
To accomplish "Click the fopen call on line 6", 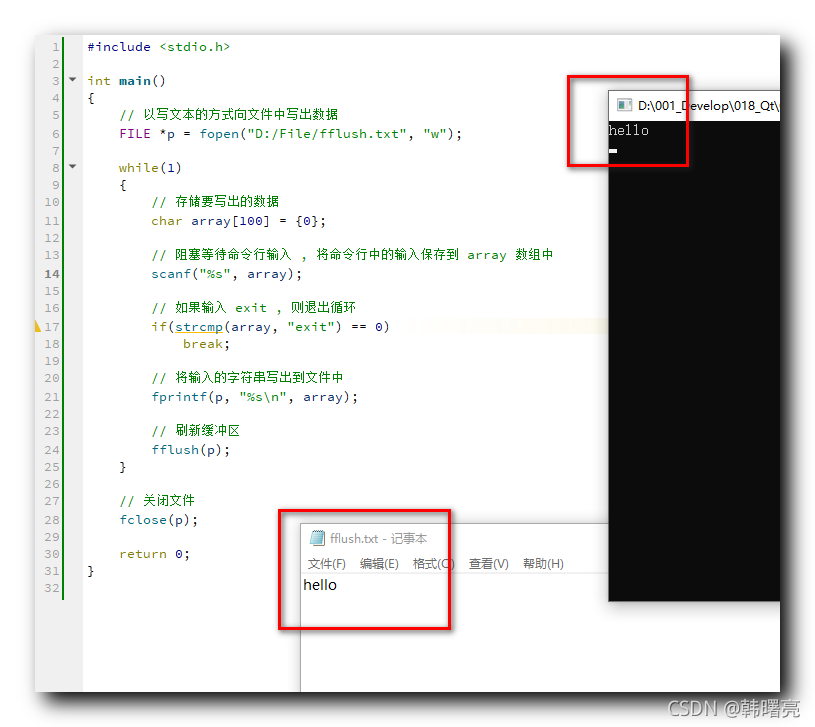I will (x=330, y=134).
